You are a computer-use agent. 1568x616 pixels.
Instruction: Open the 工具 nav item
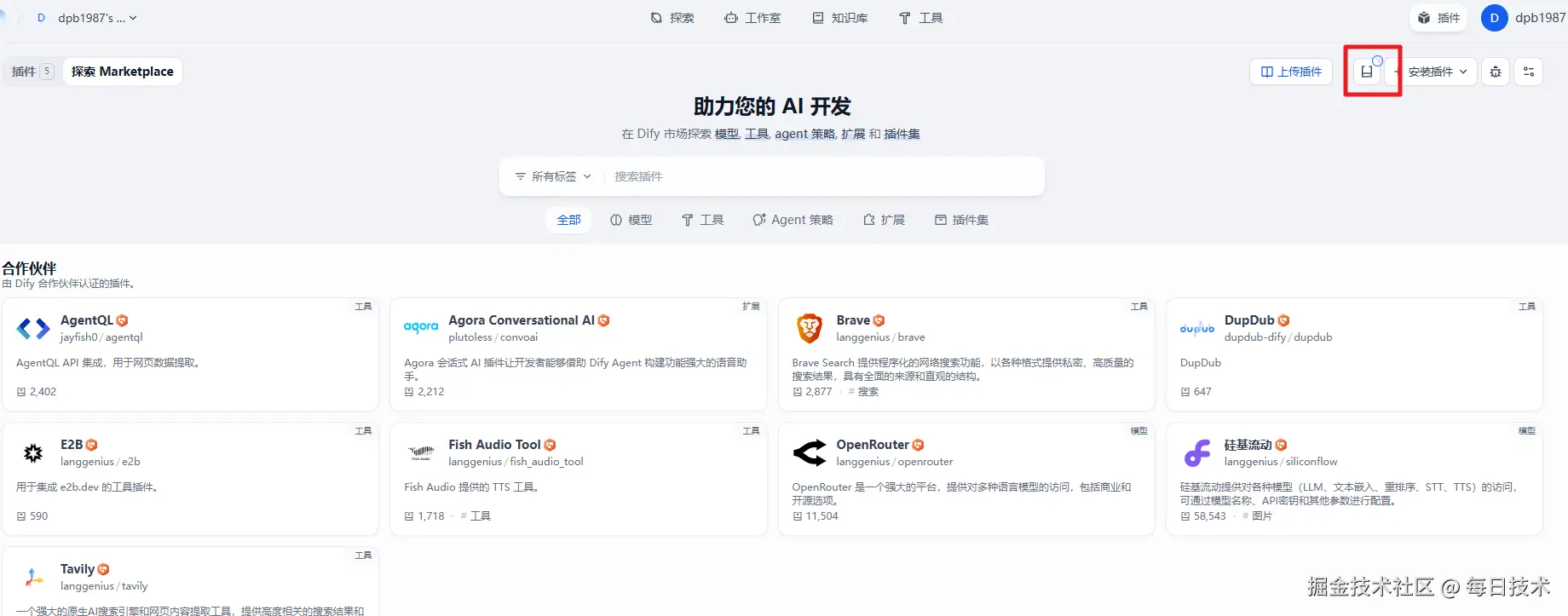920,18
